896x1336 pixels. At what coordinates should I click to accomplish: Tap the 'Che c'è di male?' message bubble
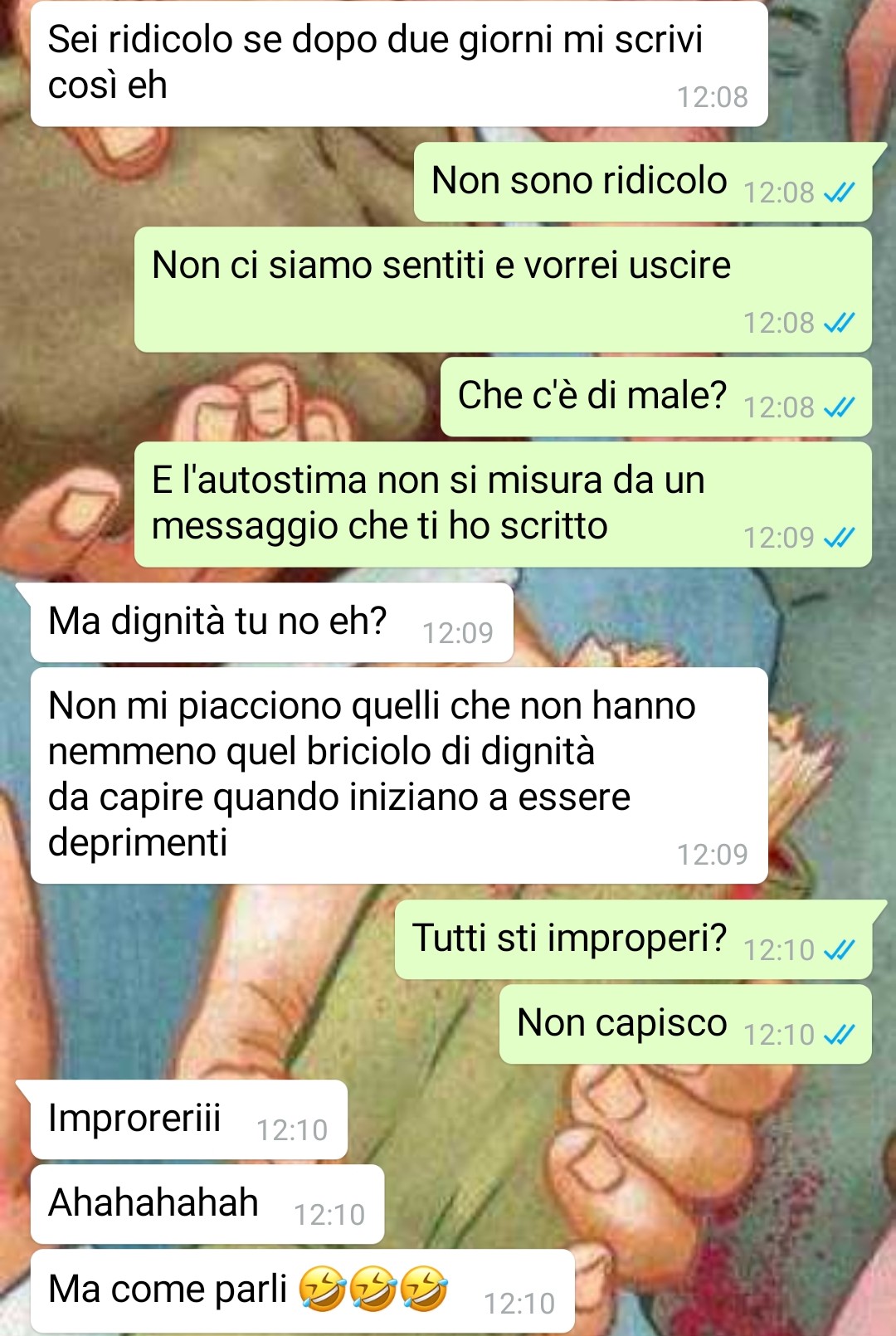(x=655, y=397)
